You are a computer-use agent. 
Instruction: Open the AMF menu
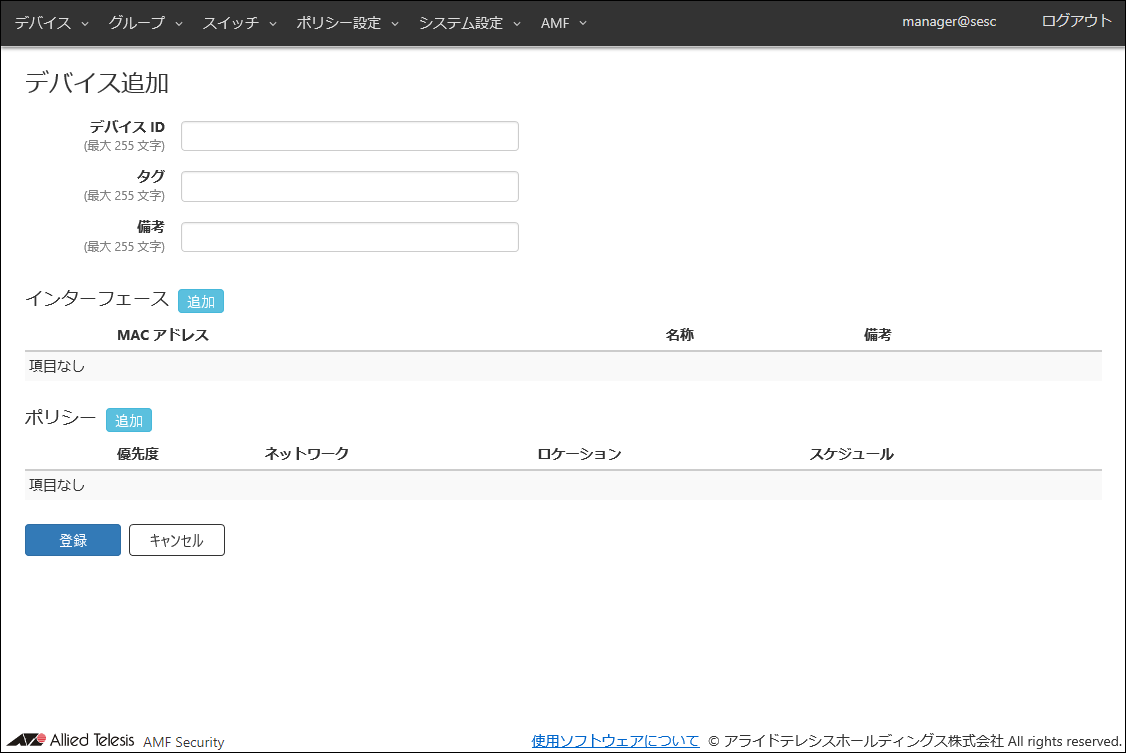click(563, 23)
